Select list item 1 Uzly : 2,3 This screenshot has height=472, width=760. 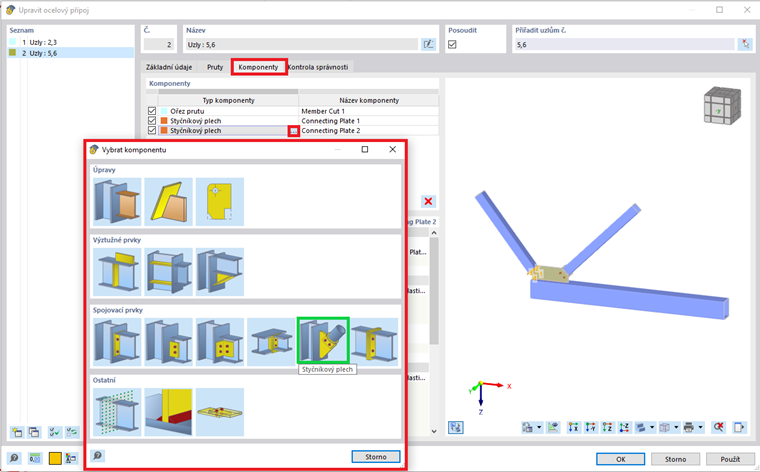70,42
